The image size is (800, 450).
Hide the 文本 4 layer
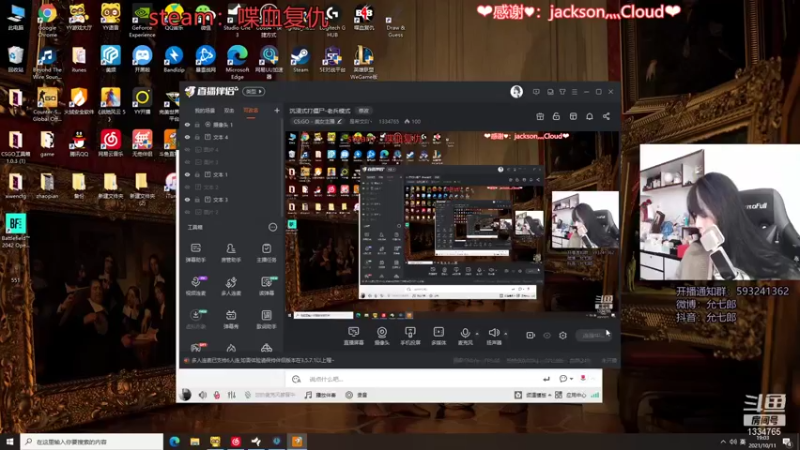(x=187, y=137)
